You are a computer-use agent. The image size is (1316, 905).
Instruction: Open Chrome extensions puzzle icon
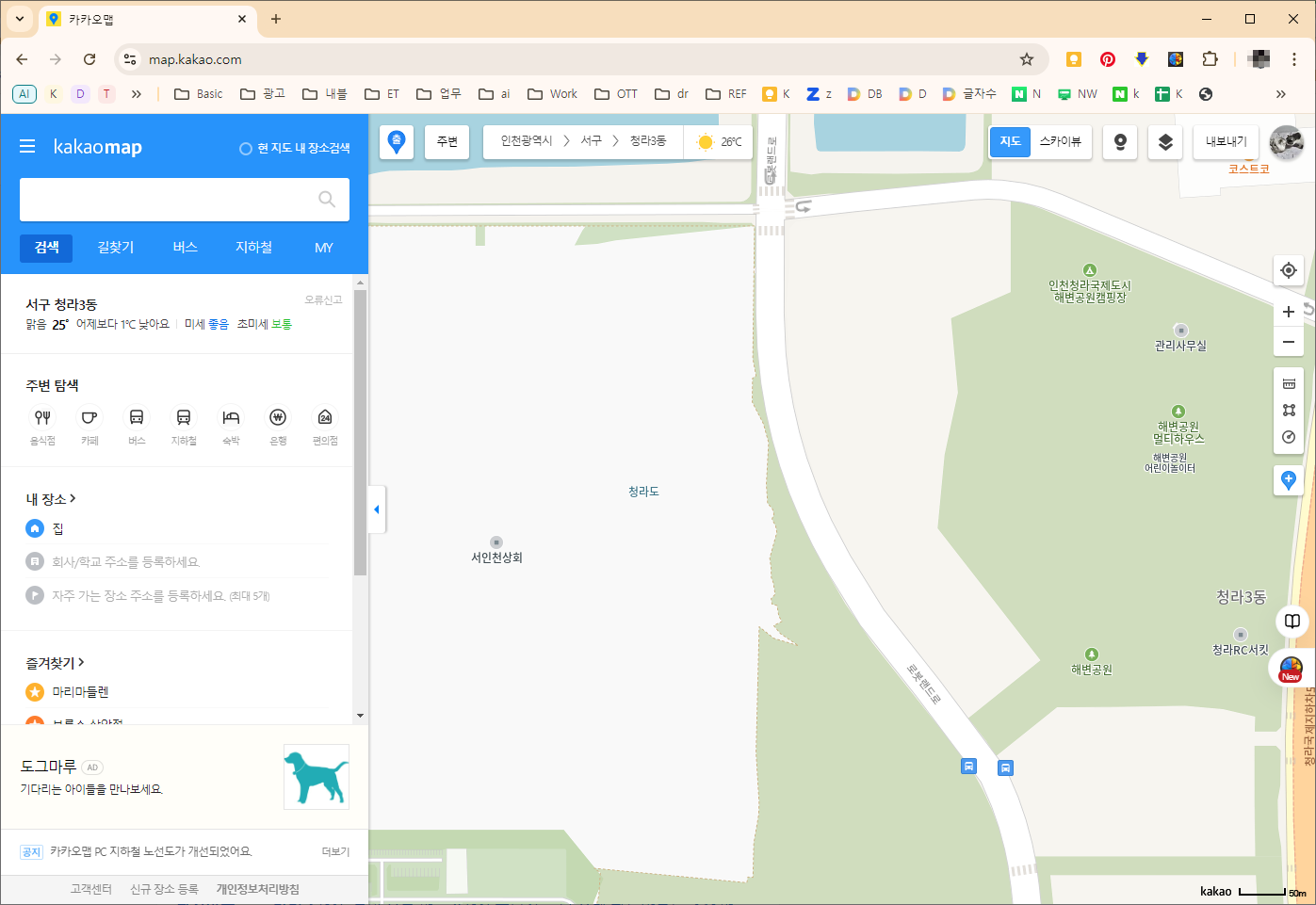click(x=1210, y=59)
